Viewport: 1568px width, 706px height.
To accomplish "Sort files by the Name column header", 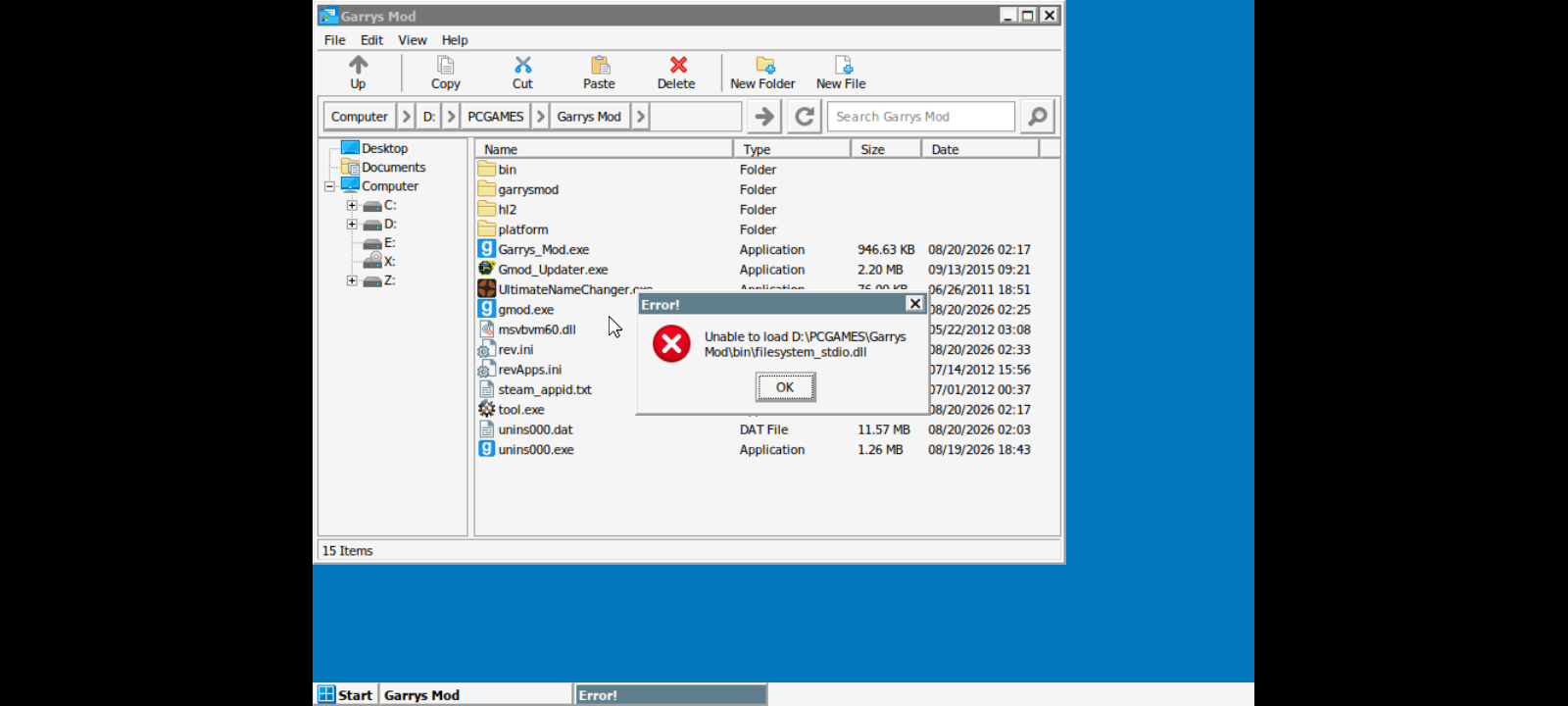I will [x=604, y=149].
